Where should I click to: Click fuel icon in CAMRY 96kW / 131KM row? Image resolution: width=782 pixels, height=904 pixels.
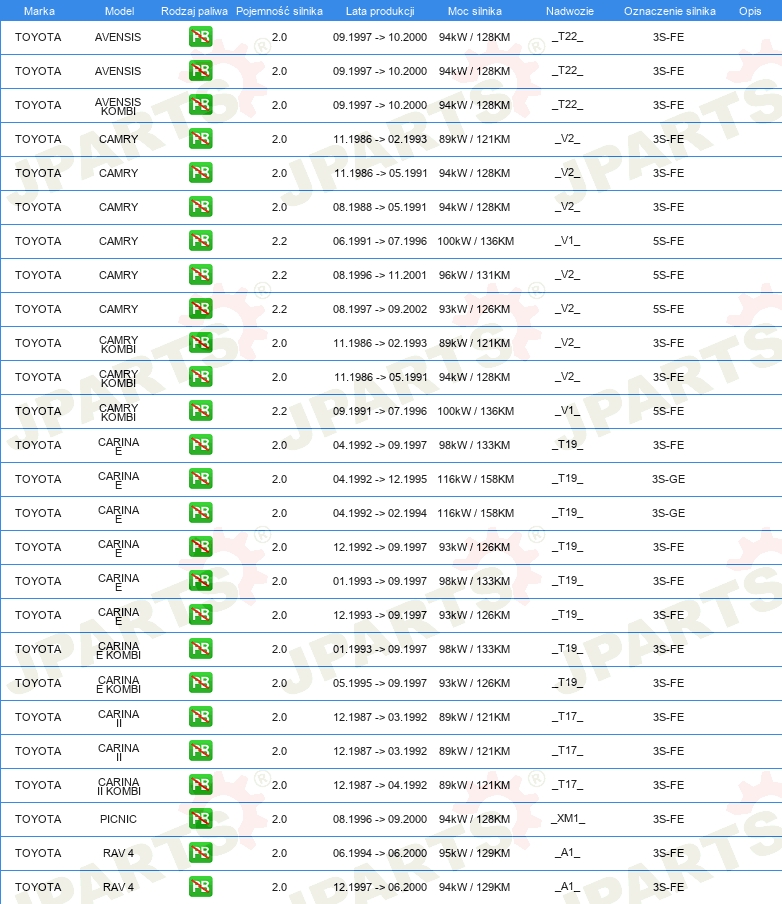[x=201, y=275]
